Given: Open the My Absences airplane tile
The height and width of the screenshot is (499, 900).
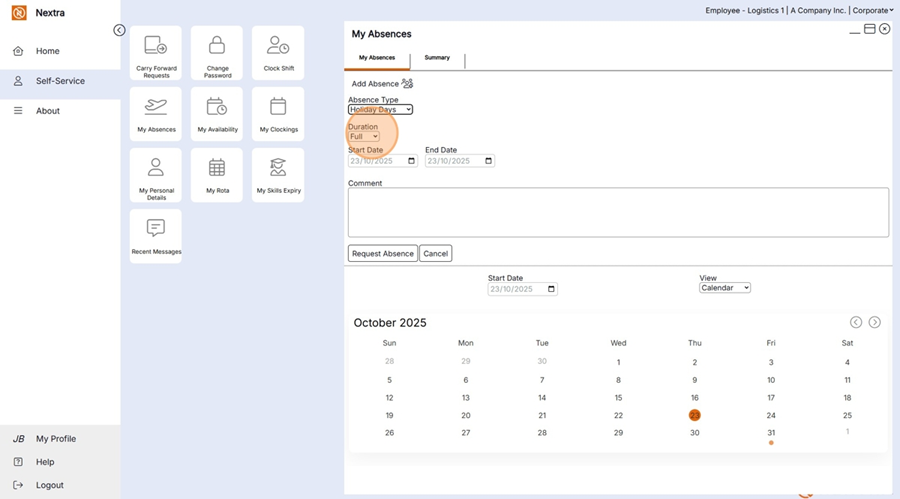Looking at the screenshot, I should tap(156, 114).
